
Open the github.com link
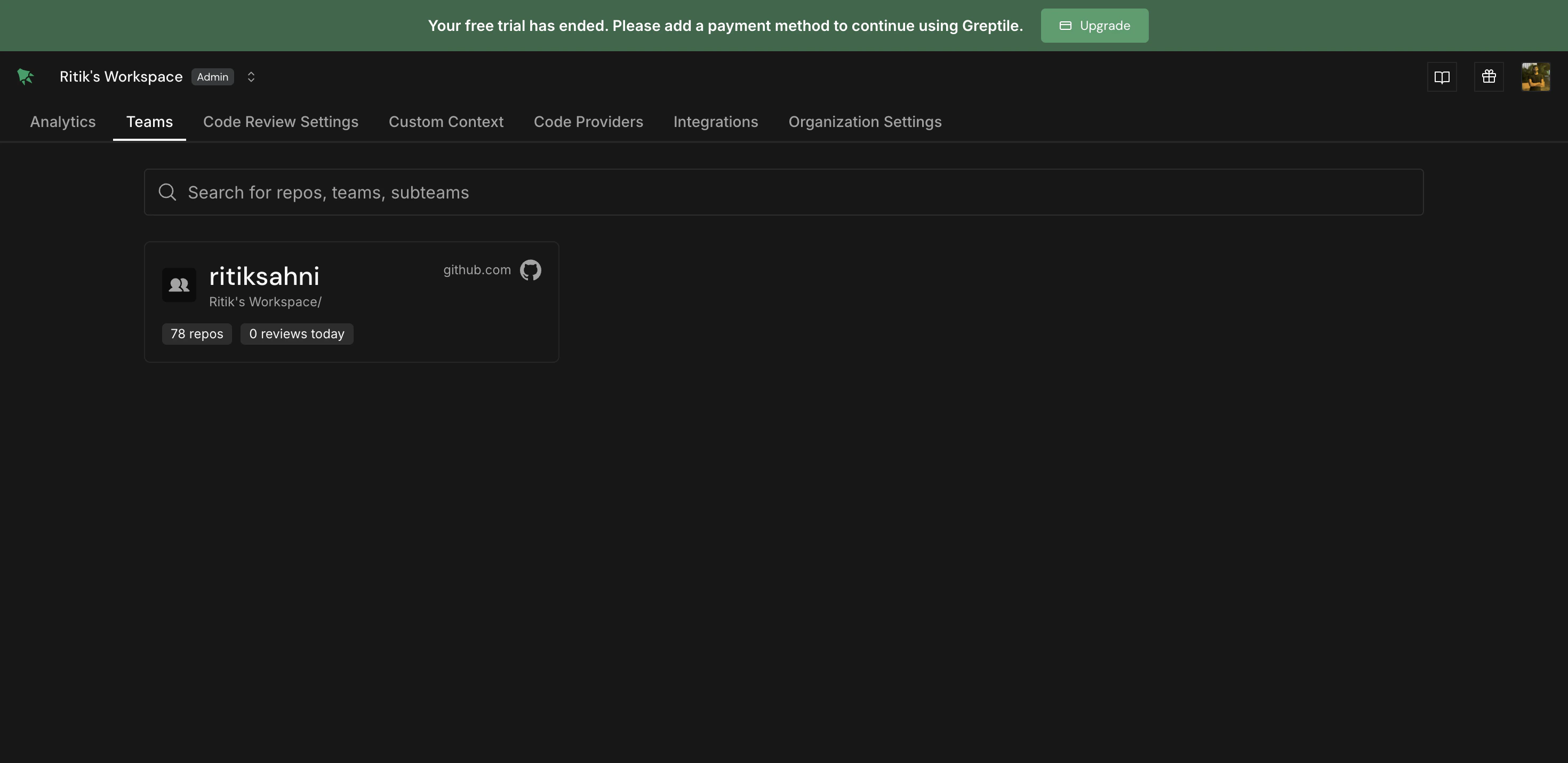click(x=477, y=270)
